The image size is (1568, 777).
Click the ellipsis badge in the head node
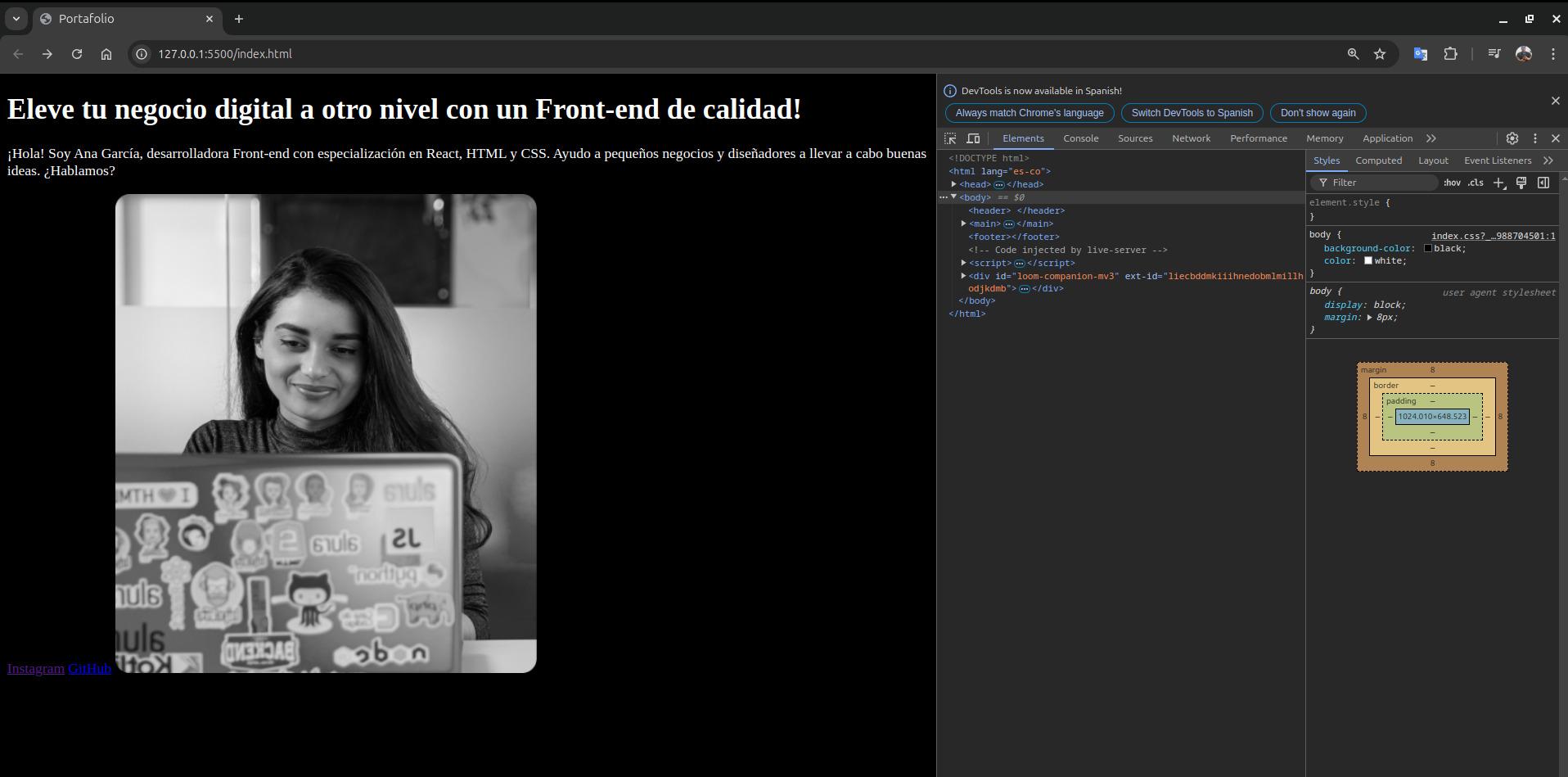(999, 184)
